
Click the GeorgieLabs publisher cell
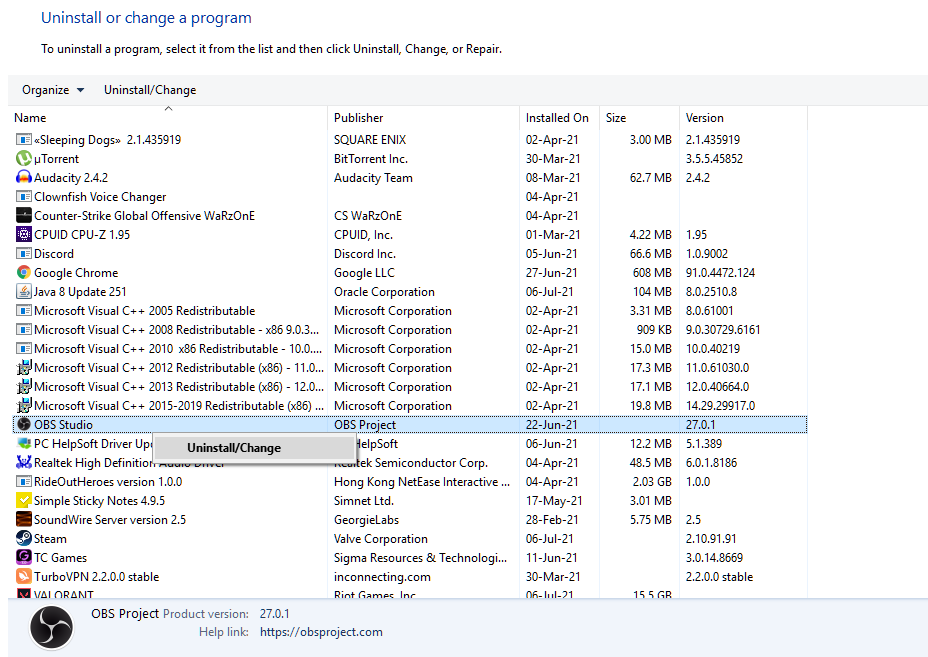click(x=366, y=520)
